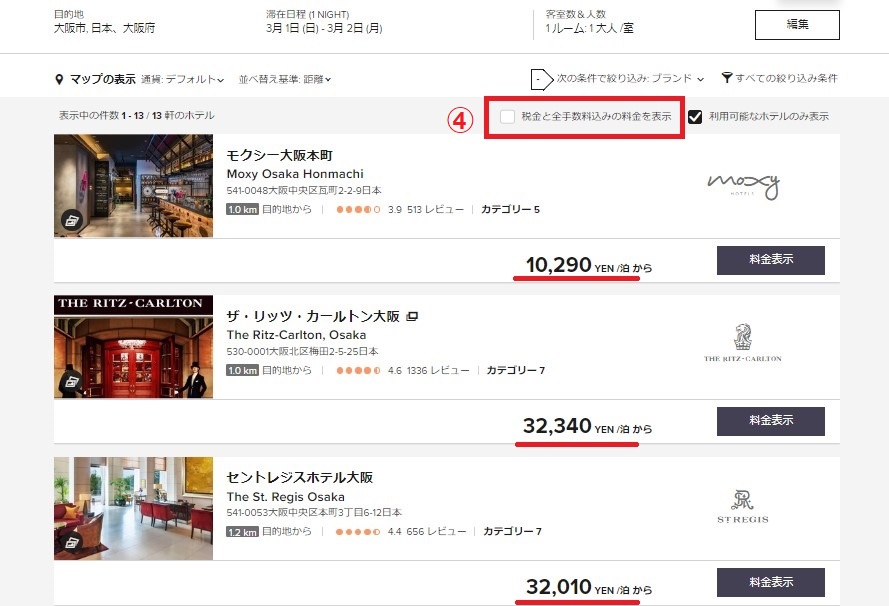
Task: Click the external link icon beside ザ・リッツ・カールトン大阪
Action: click(x=412, y=316)
